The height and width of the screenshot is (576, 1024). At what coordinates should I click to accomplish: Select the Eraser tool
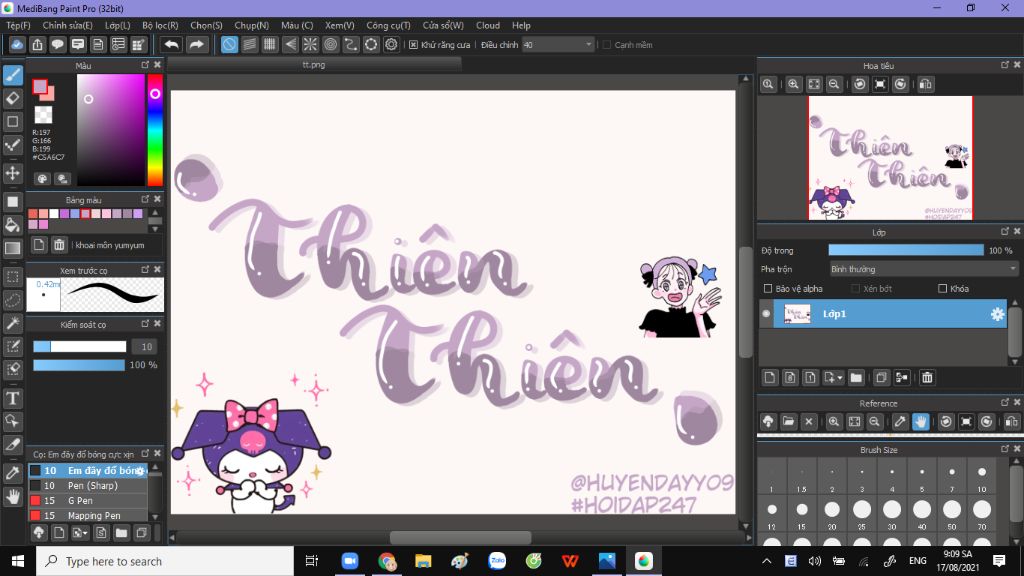12,99
